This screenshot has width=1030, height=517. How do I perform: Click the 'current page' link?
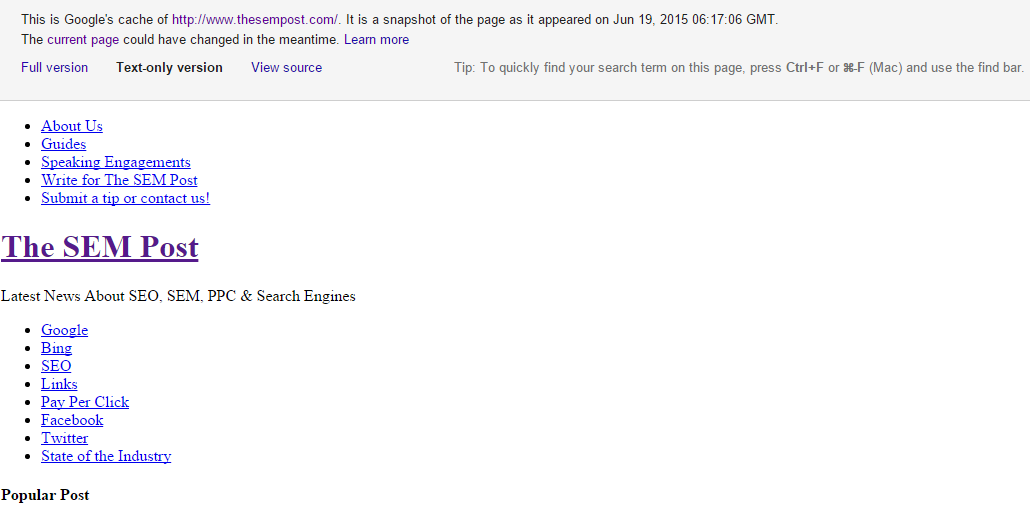[x=82, y=39]
